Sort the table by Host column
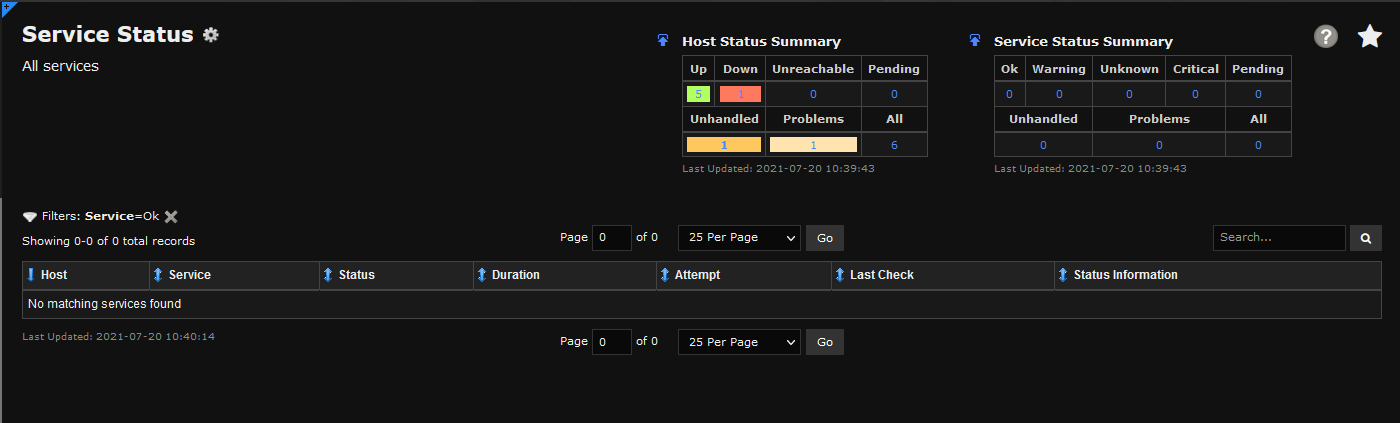This screenshot has width=1400, height=423. pos(53,275)
